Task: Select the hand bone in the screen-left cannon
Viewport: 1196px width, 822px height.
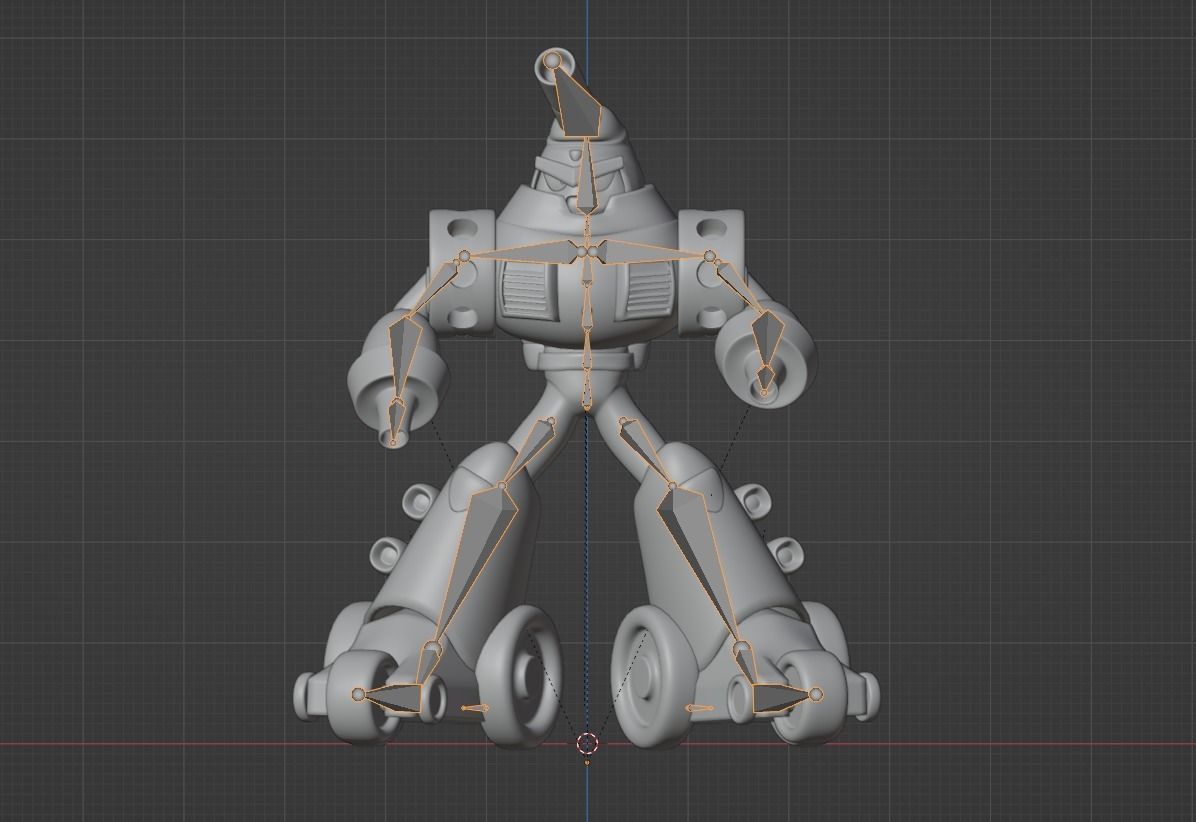Action: 395,421
